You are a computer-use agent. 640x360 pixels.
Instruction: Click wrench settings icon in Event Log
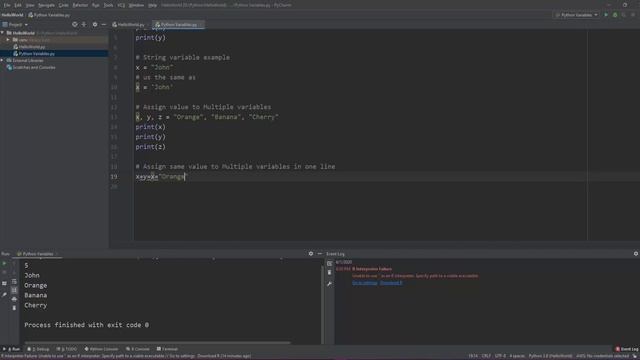[x=330, y=284]
